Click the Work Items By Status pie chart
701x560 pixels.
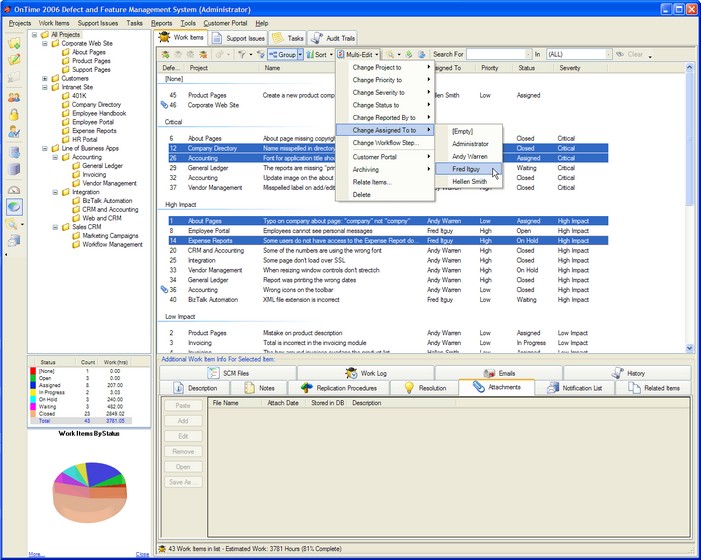point(89,492)
